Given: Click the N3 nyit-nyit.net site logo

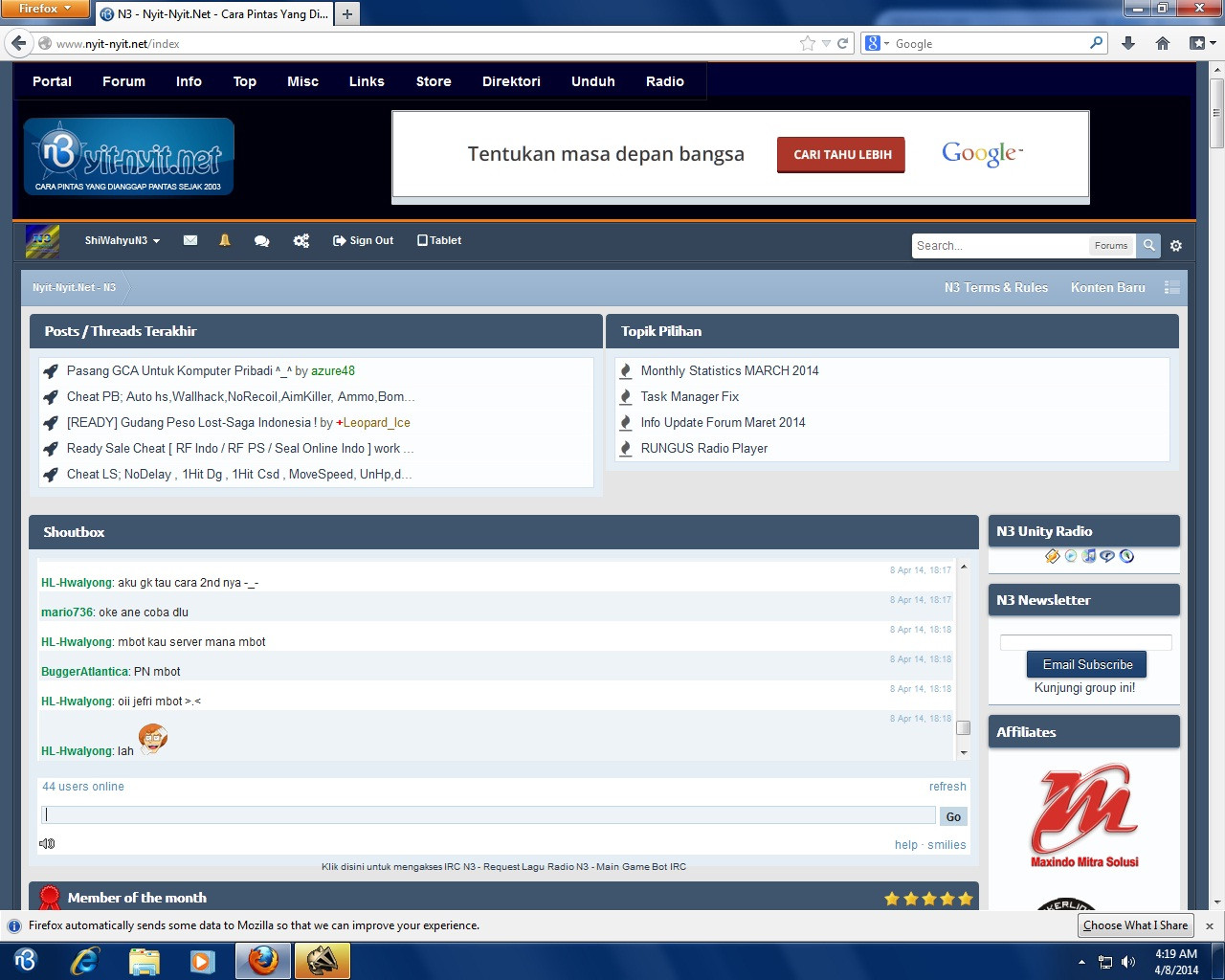Looking at the screenshot, I should pos(128,156).
